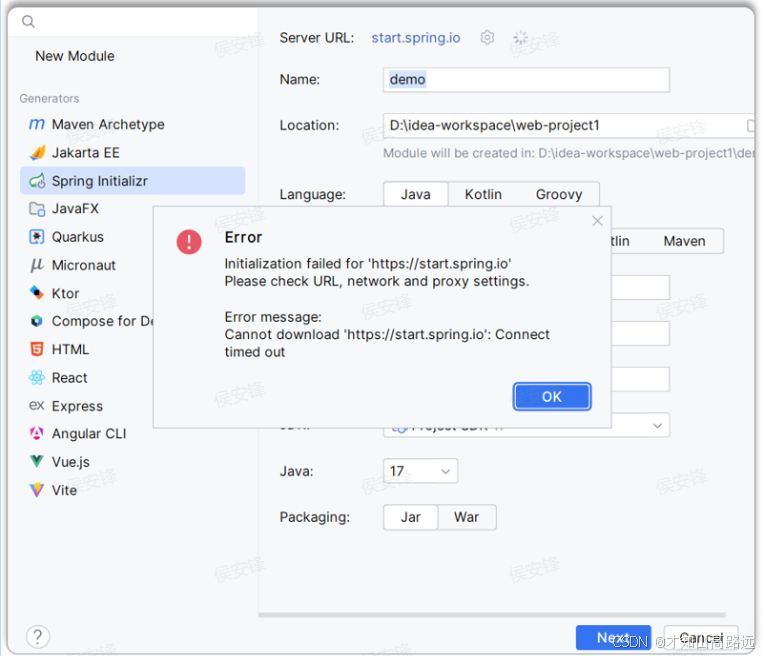The image size is (762, 656).
Task: Click the Next button
Action: [x=613, y=638]
